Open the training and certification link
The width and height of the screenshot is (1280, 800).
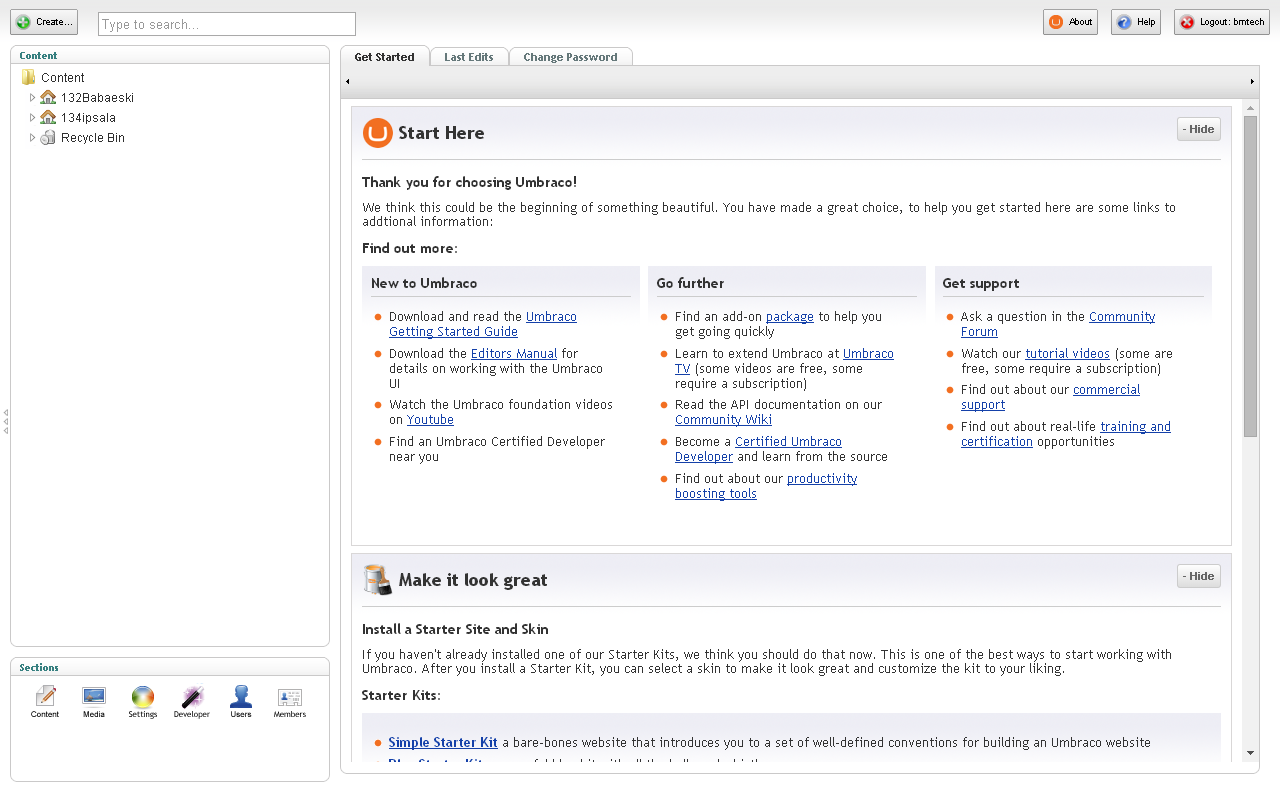coord(1066,434)
